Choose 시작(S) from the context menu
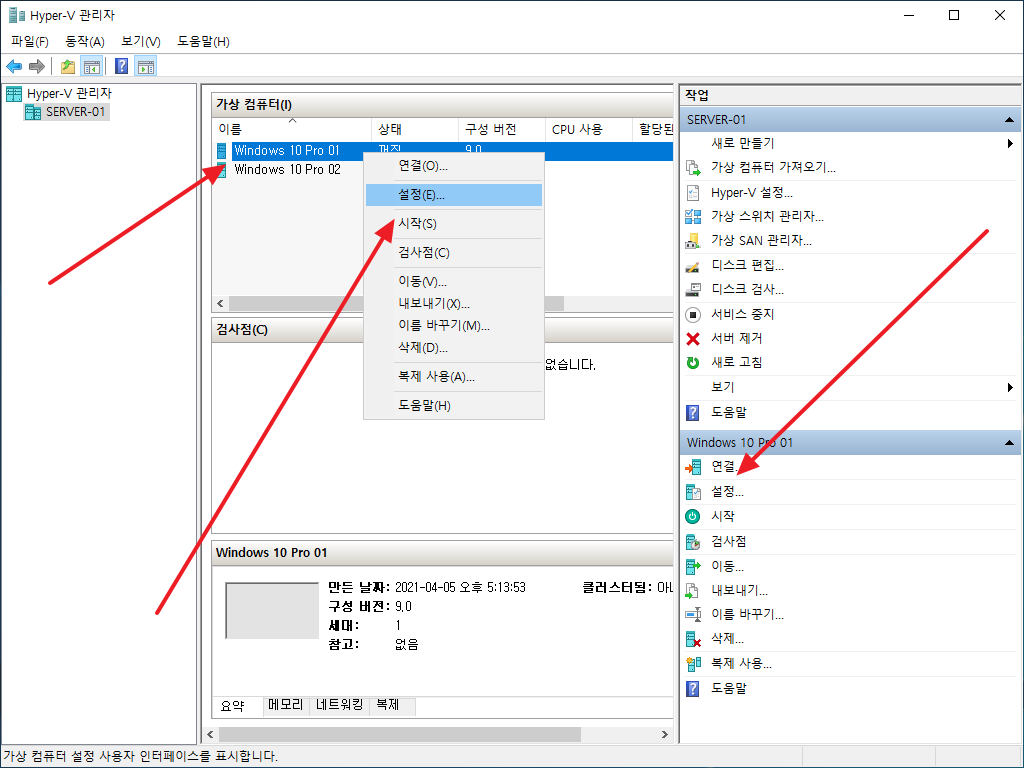This screenshot has height=768, width=1024. pyautogui.click(x=454, y=223)
